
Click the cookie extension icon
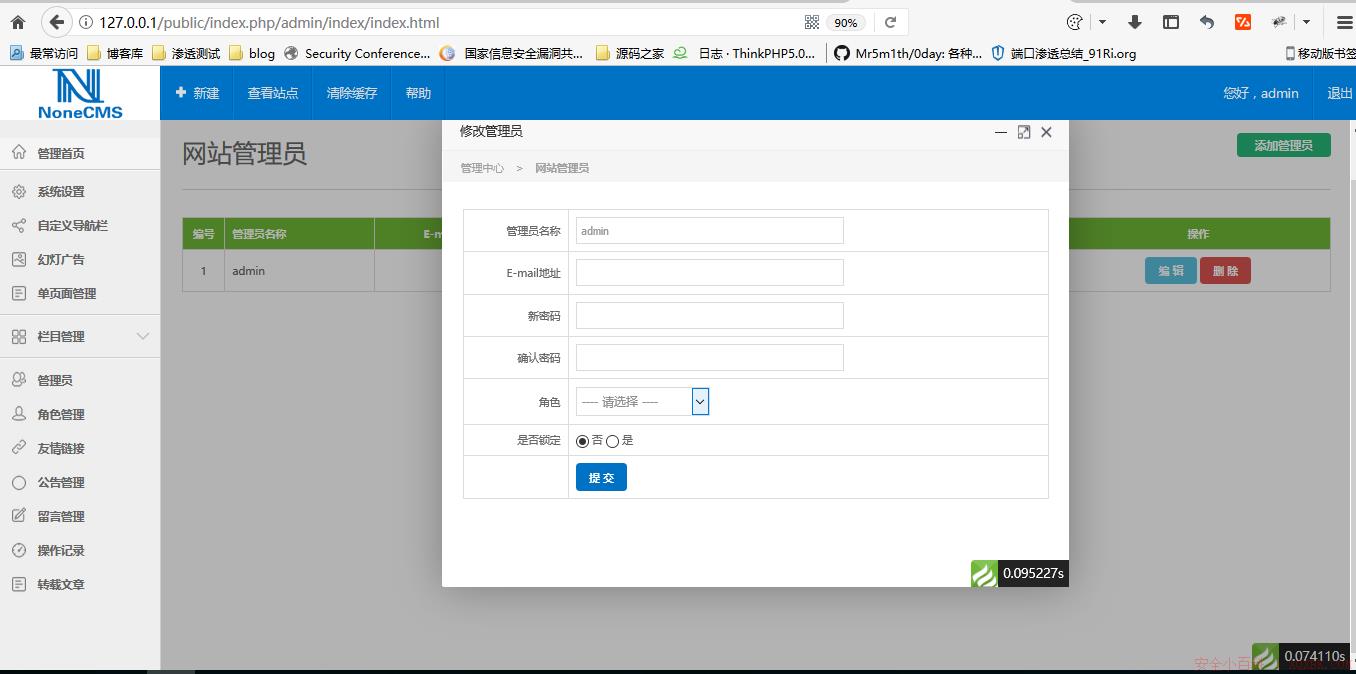[x=1075, y=22]
